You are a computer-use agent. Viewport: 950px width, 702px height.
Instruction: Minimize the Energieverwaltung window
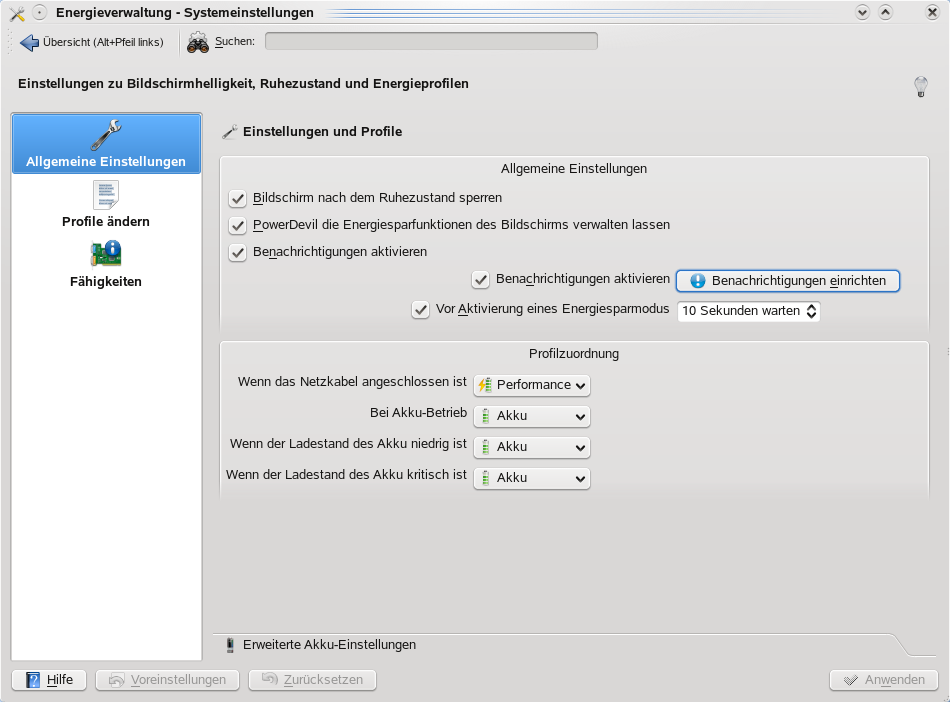pos(863,12)
